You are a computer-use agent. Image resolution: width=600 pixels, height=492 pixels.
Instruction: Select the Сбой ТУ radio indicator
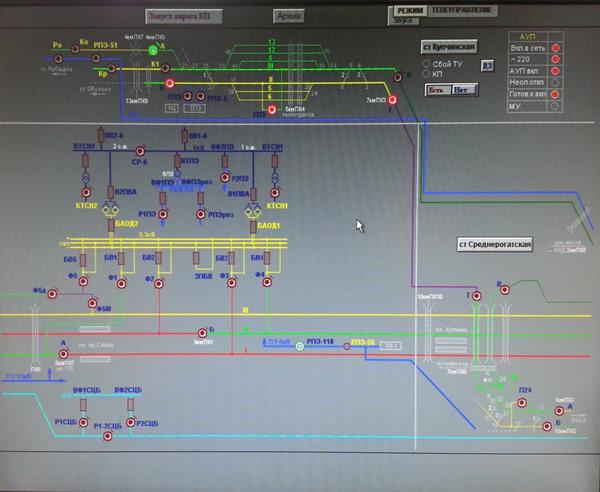(x=426, y=64)
